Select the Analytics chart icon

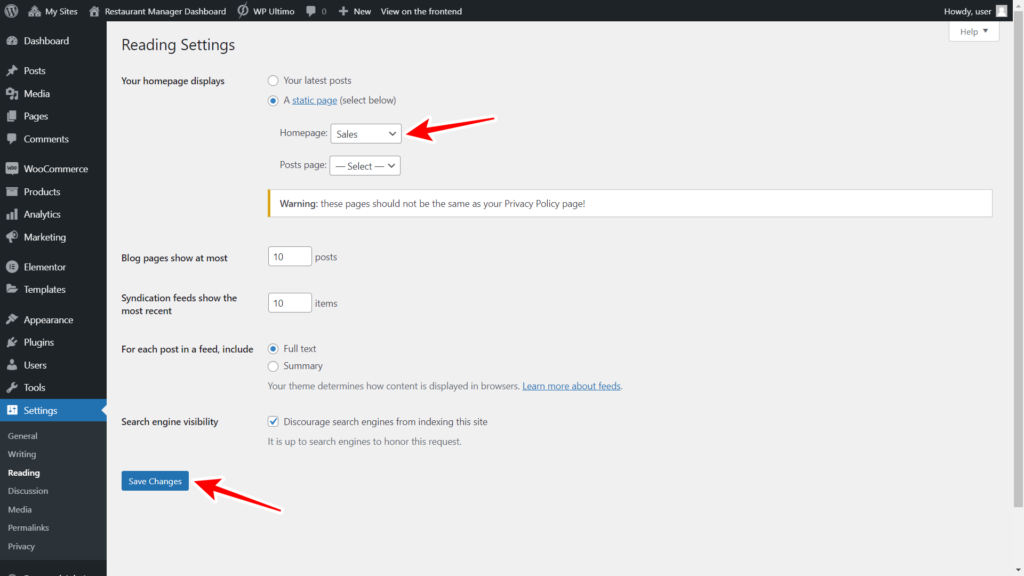pos(14,214)
